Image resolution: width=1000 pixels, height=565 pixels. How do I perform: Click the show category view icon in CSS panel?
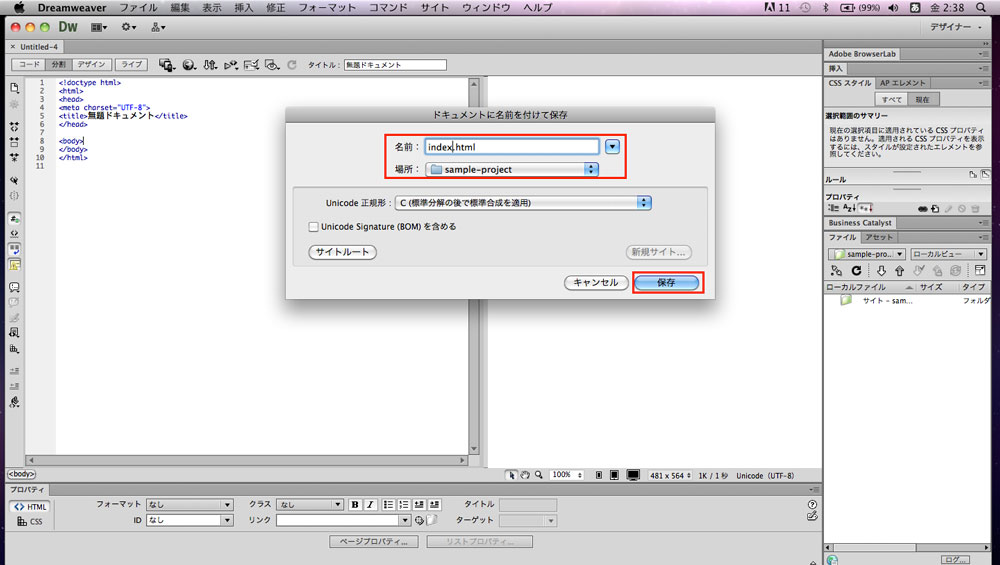834,209
